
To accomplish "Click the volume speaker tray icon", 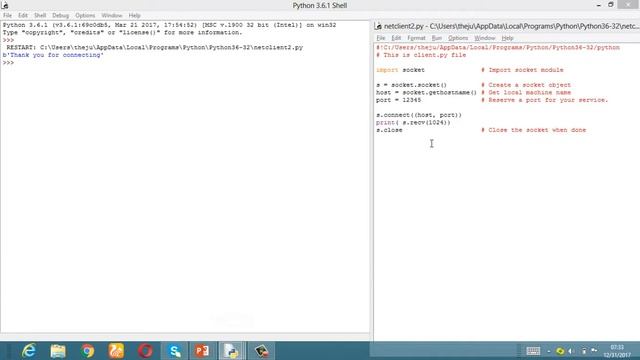I will (x=571, y=351).
